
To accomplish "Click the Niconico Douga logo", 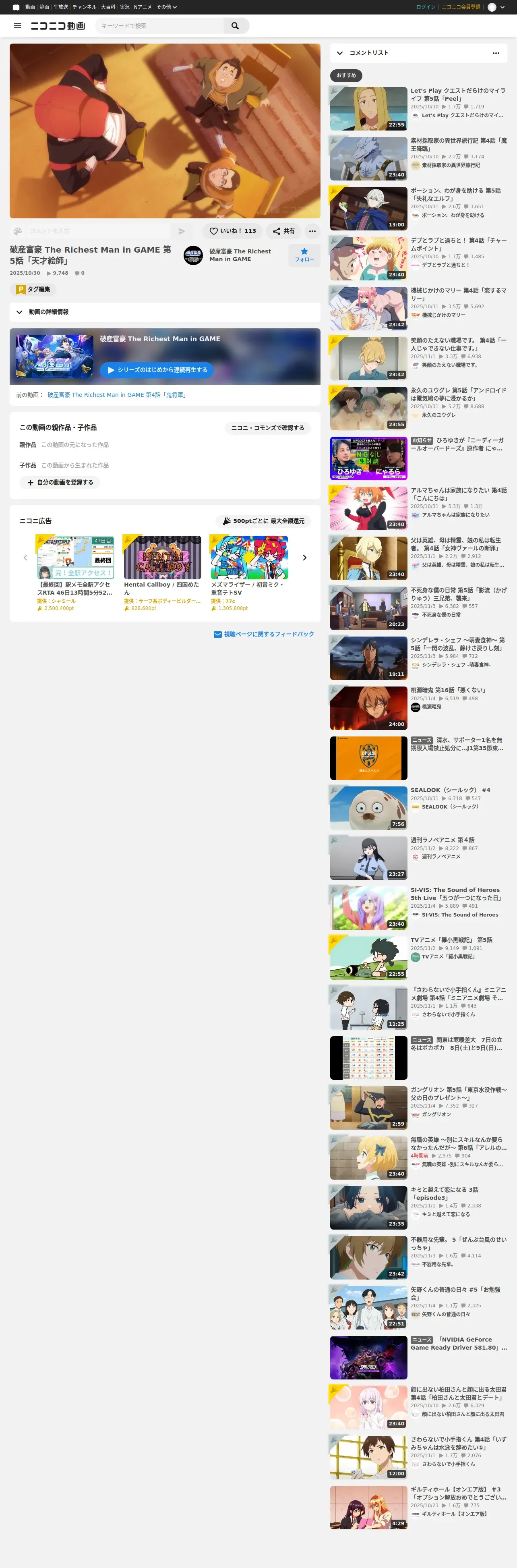I will point(58,25).
